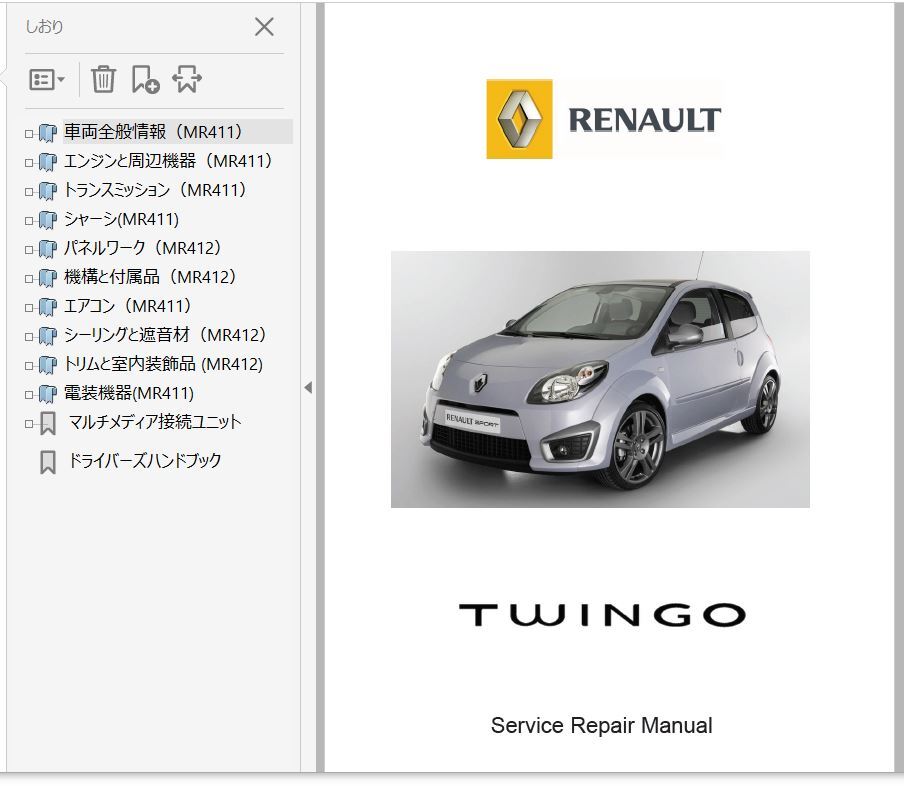Screen dimensions: 904x786
Task: Jump to トリムと室内装飾品 (MR412) bookmark
Action: pyautogui.click(x=163, y=364)
